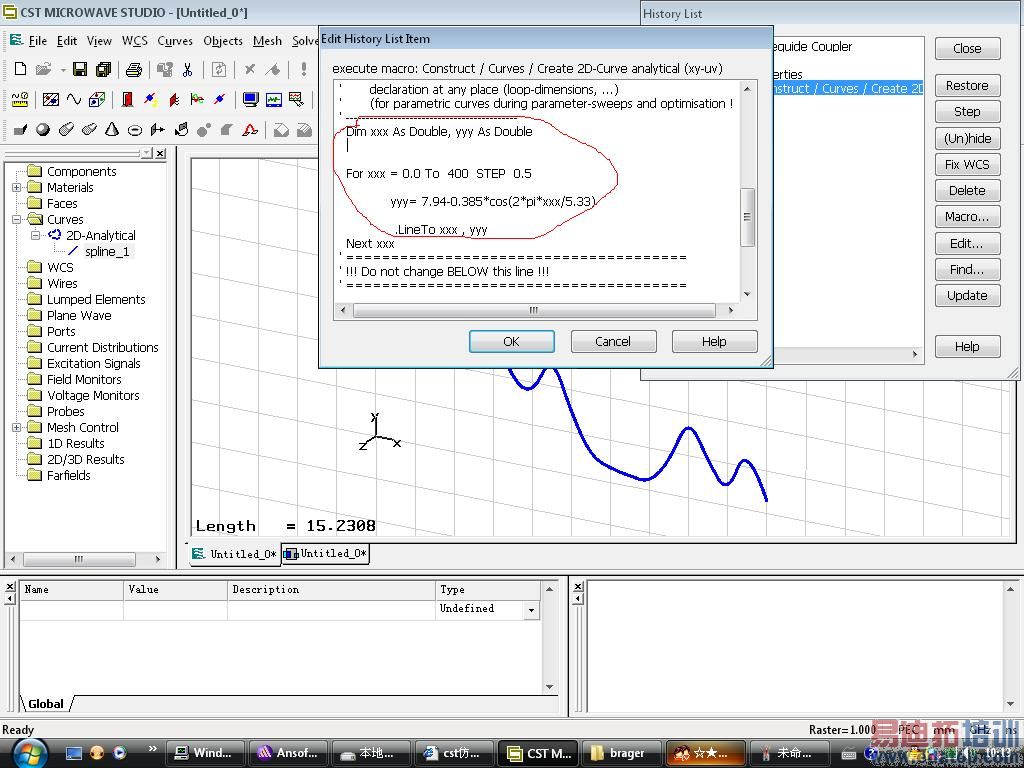The height and width of the screenshot is (768, 1024).
Task: Click the navigation tree horizontal scrollbar
Action: pos(84,559)
